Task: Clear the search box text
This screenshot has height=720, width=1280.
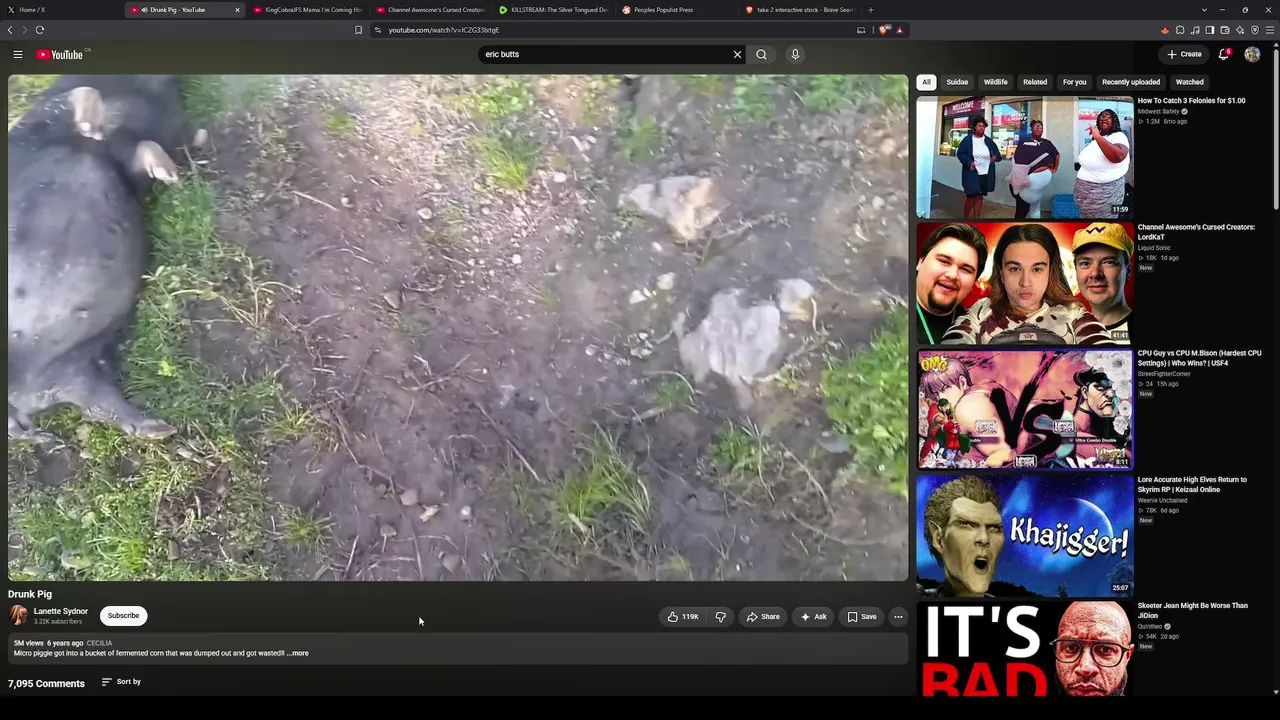Action: [x=738, y=54]
